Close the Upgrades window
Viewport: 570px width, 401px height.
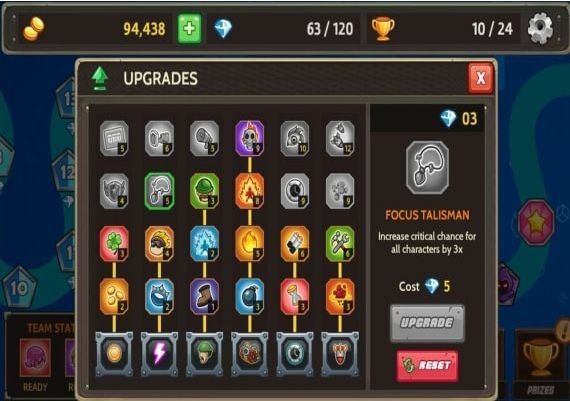481,78
